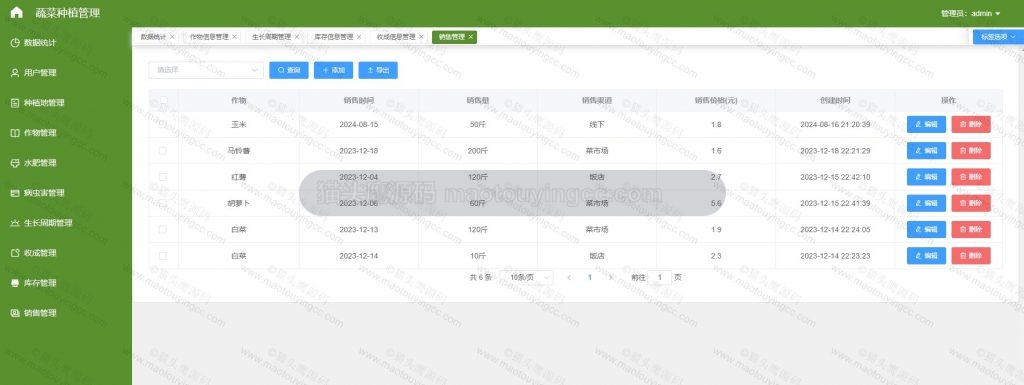
Task: Close the 库存信息管理 tab
Action: 359,37
